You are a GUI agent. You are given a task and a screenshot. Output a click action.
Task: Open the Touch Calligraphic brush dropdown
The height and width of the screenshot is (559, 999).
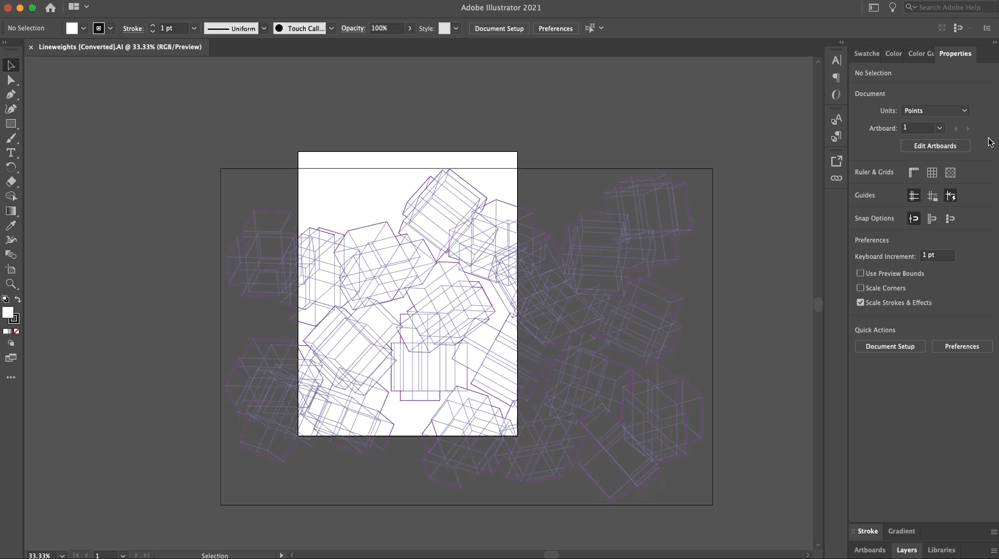coord(331,29)
